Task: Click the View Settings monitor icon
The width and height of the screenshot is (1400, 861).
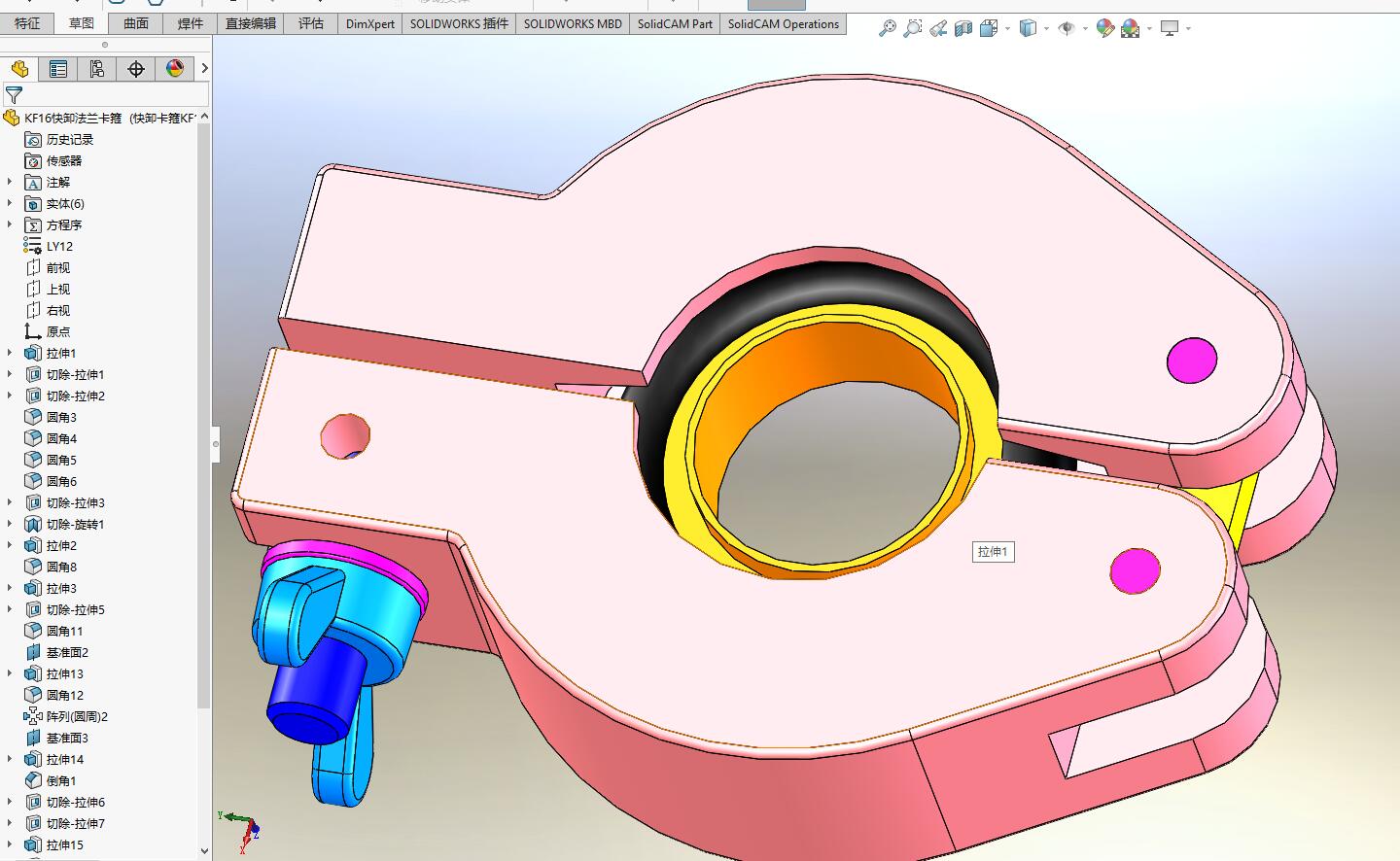Action: (1170, 29)
